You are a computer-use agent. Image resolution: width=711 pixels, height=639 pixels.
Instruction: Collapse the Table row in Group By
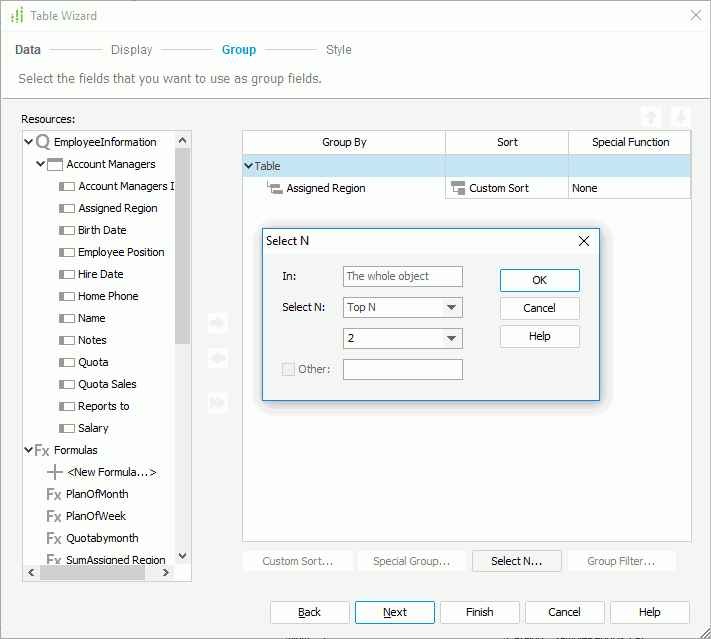tap(248, 166)
